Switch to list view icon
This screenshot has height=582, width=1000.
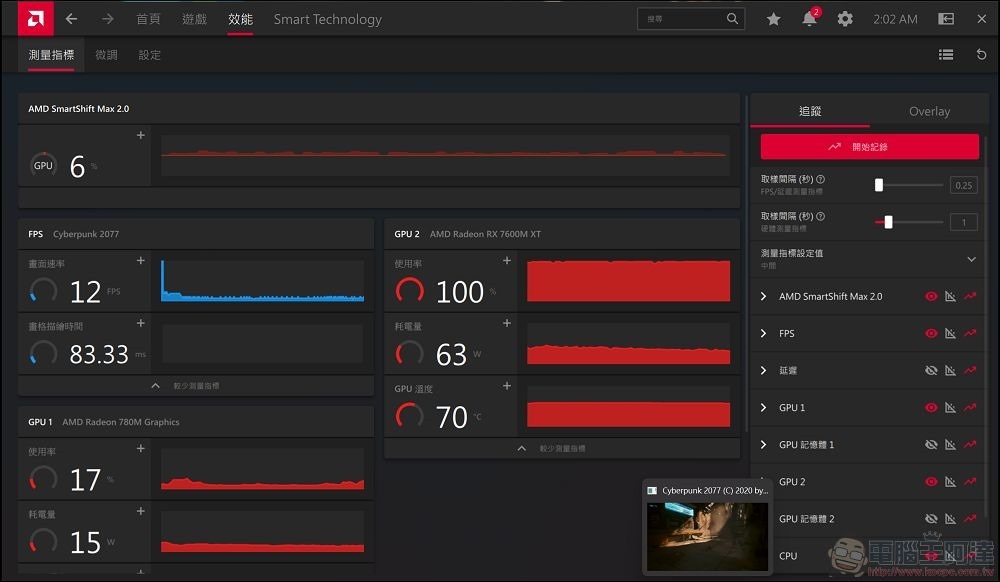pyautogui.click(x=946, y=55)
